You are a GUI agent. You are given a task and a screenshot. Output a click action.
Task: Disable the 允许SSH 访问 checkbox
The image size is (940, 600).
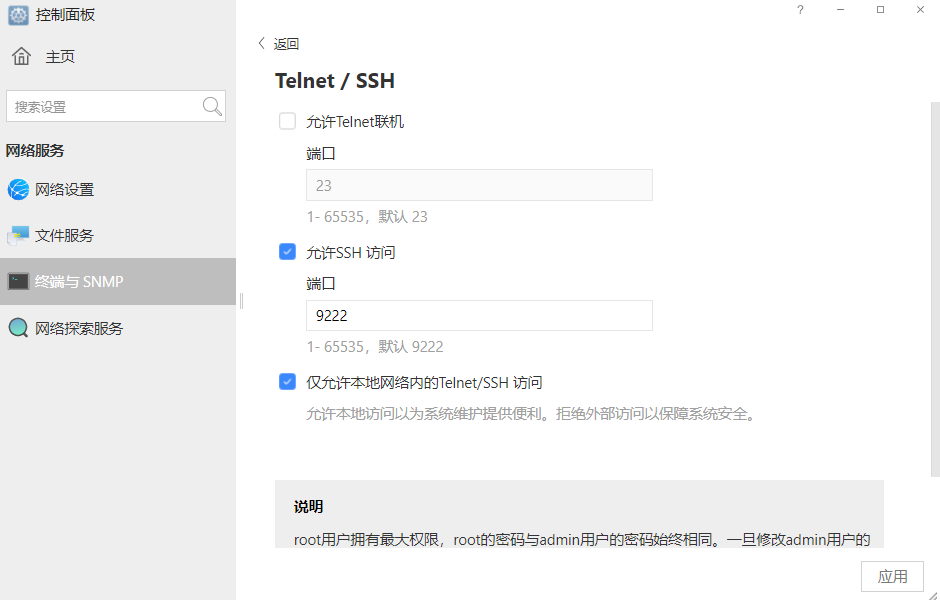(x=287, y=252)
